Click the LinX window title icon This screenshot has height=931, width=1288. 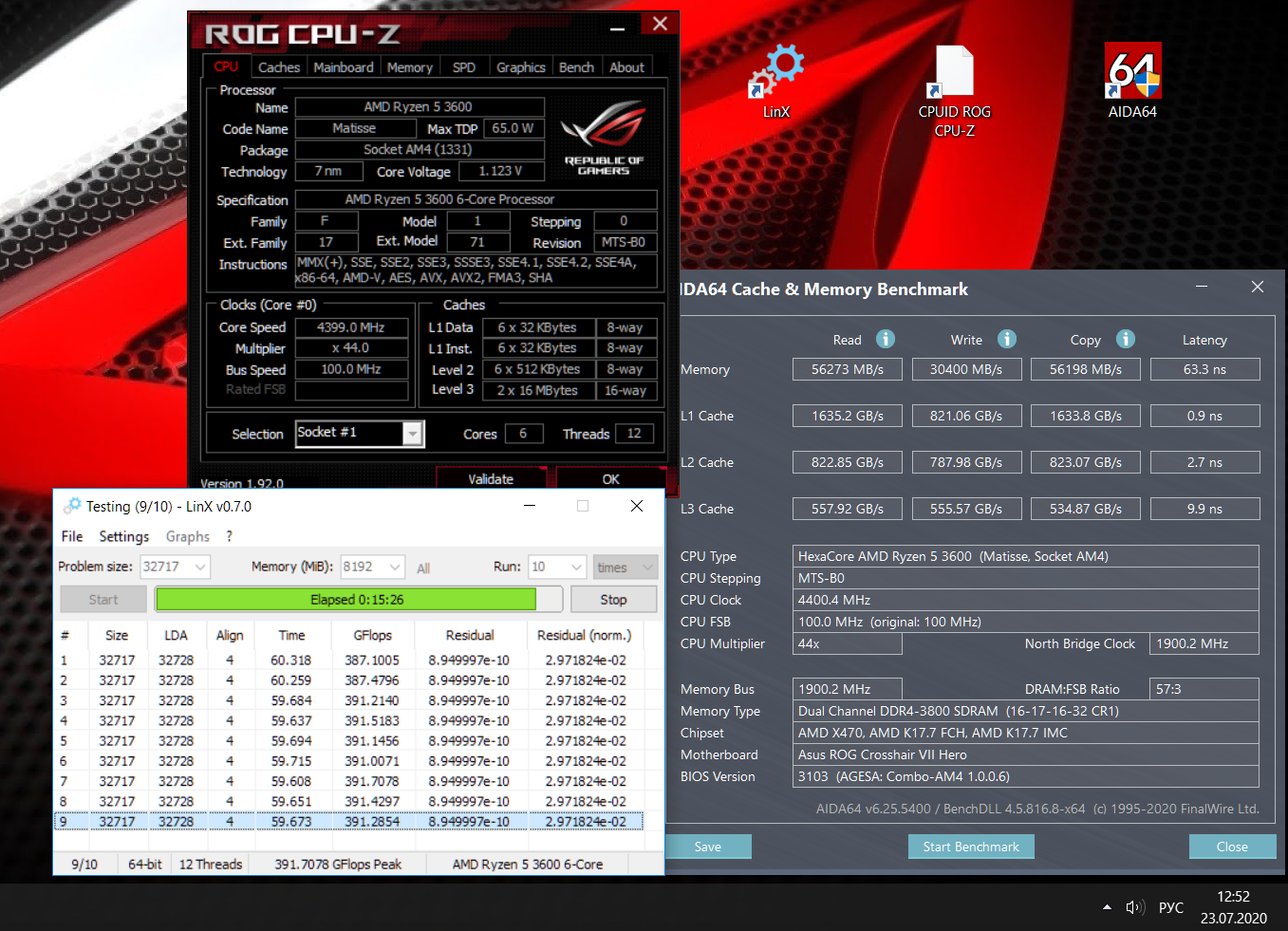(72, 506)
